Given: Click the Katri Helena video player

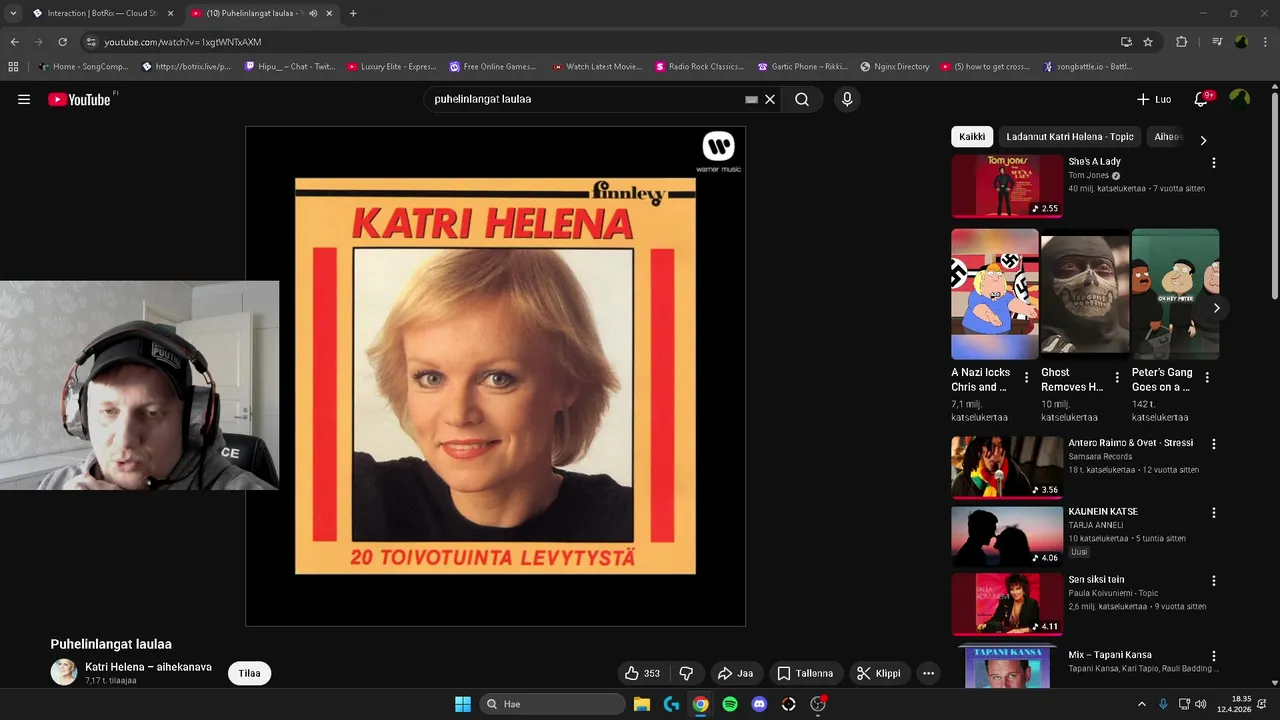Looking at the screenshot, I should [495, 376].
